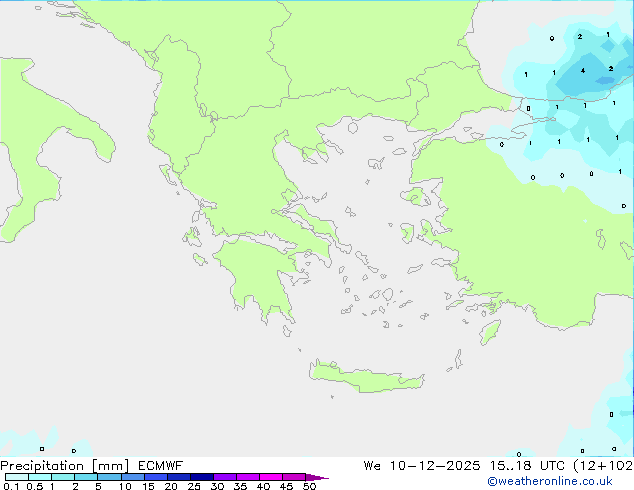Click the above-50 mm arrow tip on the legend
The width and height of the screenshot is (634, 490).
coord(317,477)
